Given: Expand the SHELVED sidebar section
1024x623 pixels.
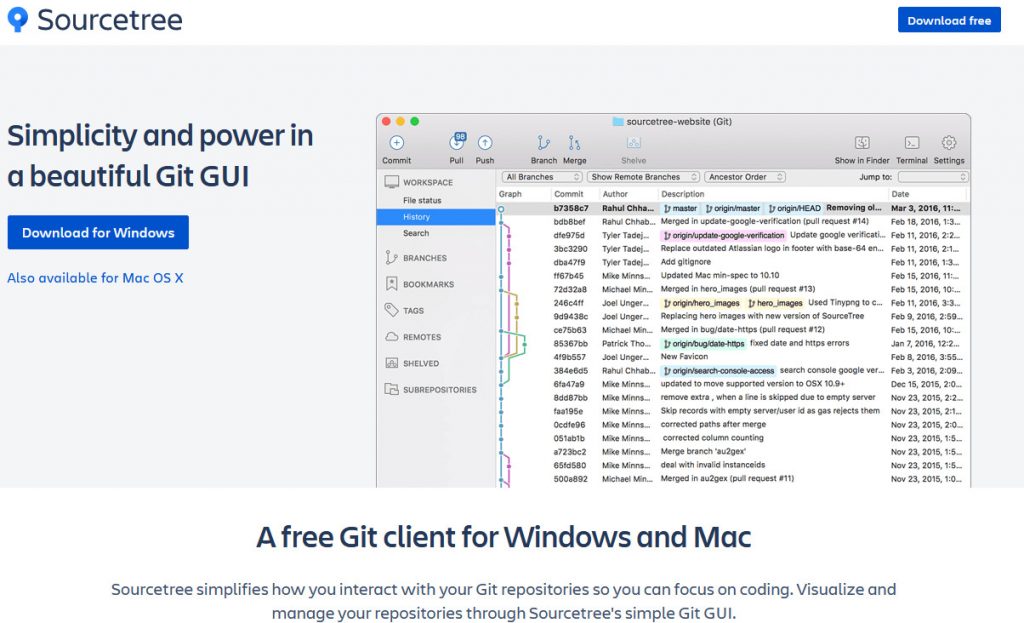Looking at the screenshot, I should coord(421,363).
